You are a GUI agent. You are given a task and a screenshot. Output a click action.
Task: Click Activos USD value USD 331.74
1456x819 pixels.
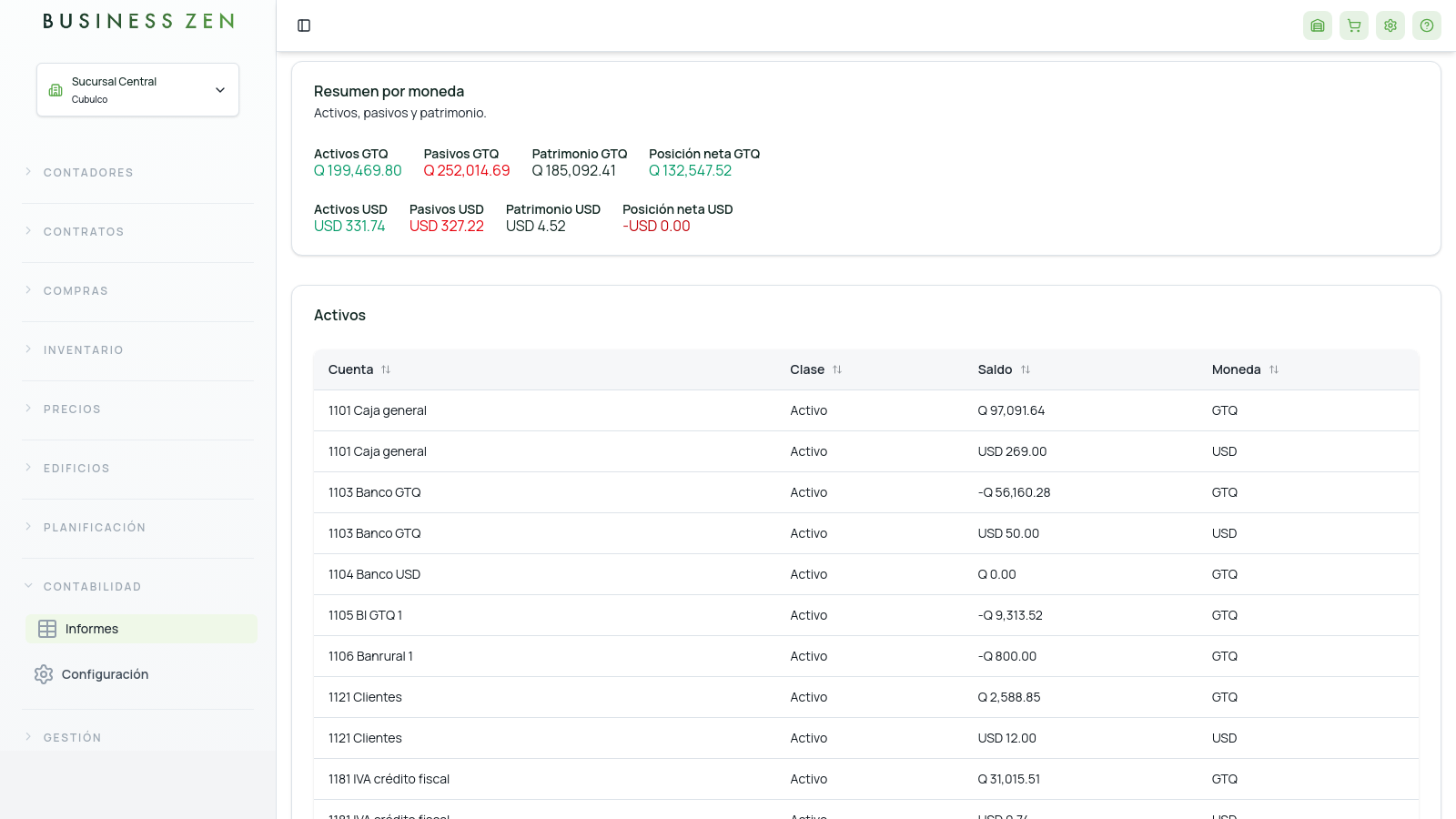pyautogui.click(x=349, y=226)
